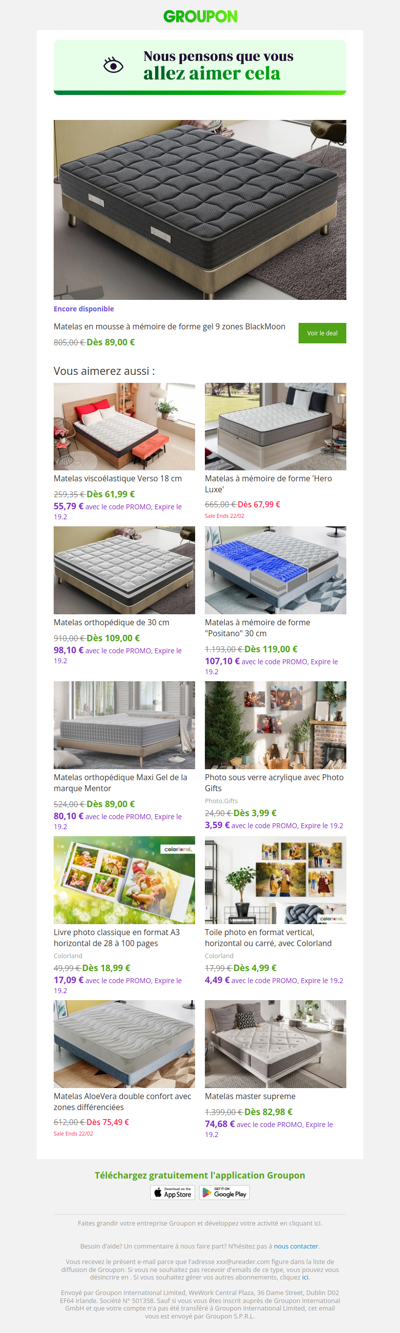Click 'Téléchargez gratuitement l'application Groupon' heading
The image size is (400, 1333).
200,1175
